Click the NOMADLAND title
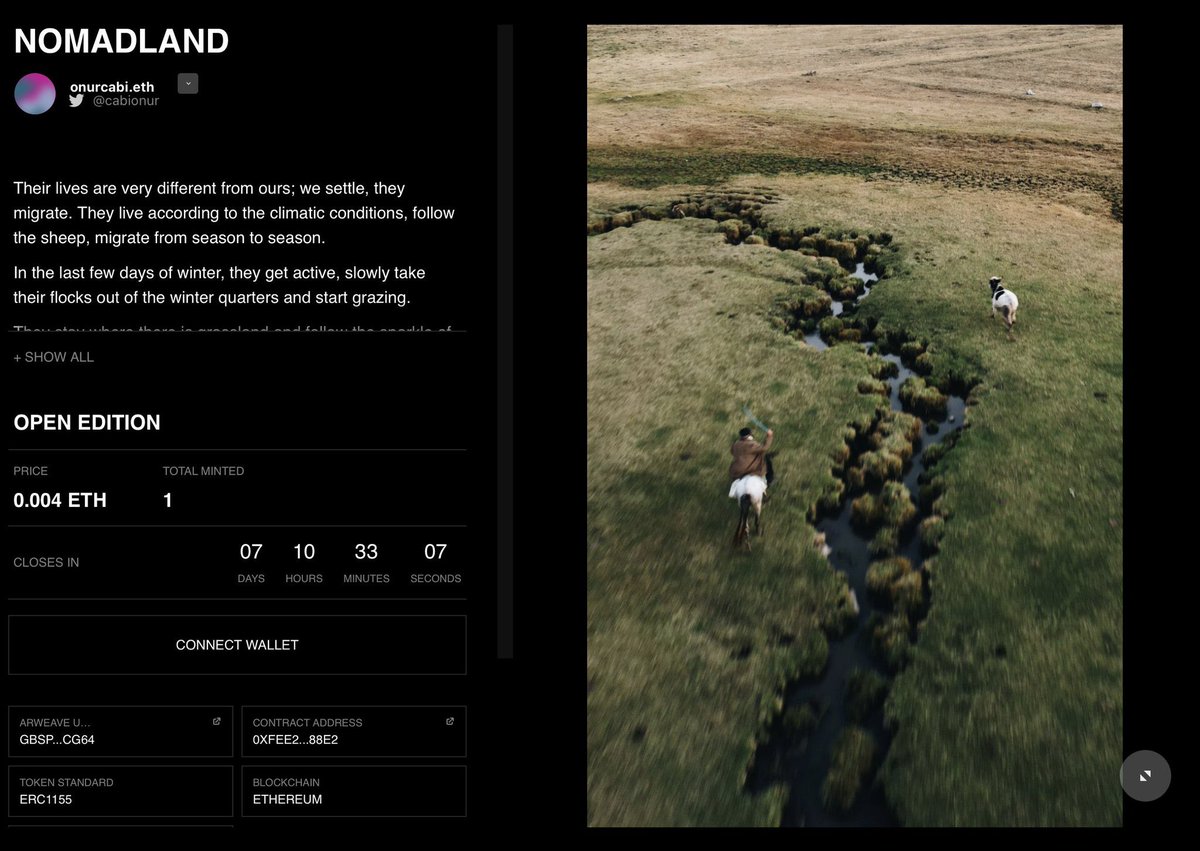 pos(121,41)
